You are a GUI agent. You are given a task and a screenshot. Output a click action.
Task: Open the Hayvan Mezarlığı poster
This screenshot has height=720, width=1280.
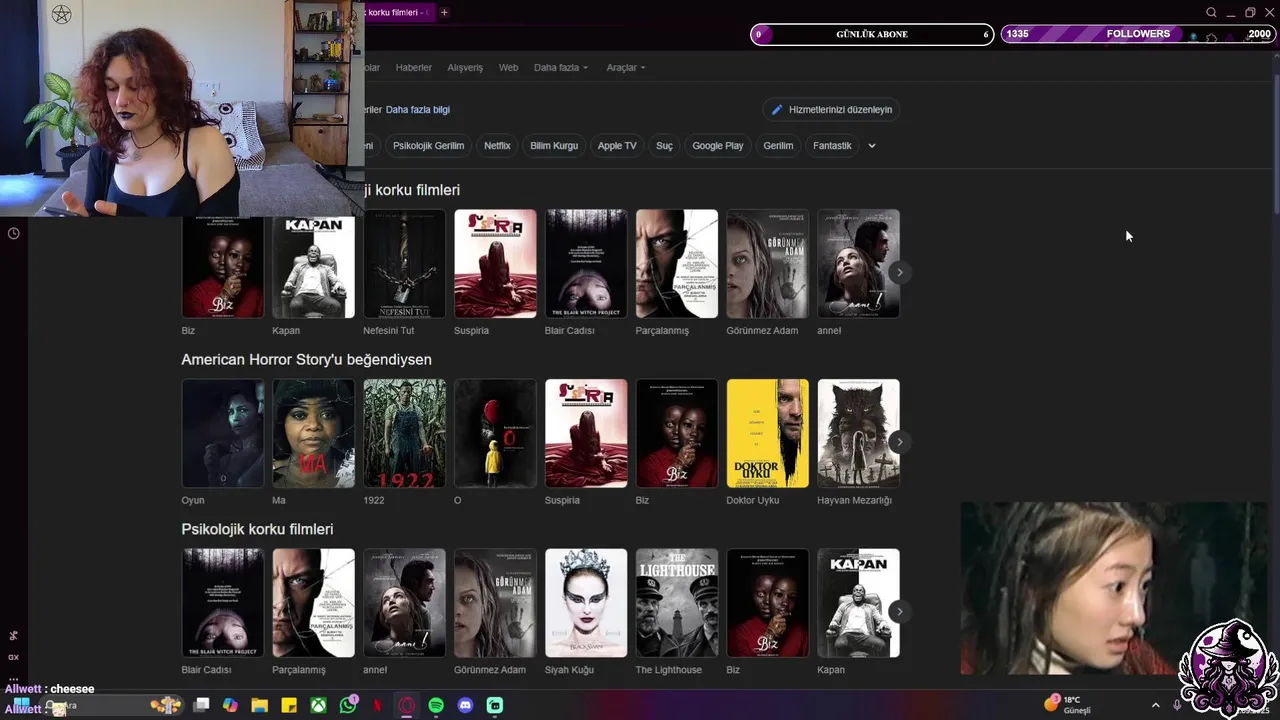(859, 433)
